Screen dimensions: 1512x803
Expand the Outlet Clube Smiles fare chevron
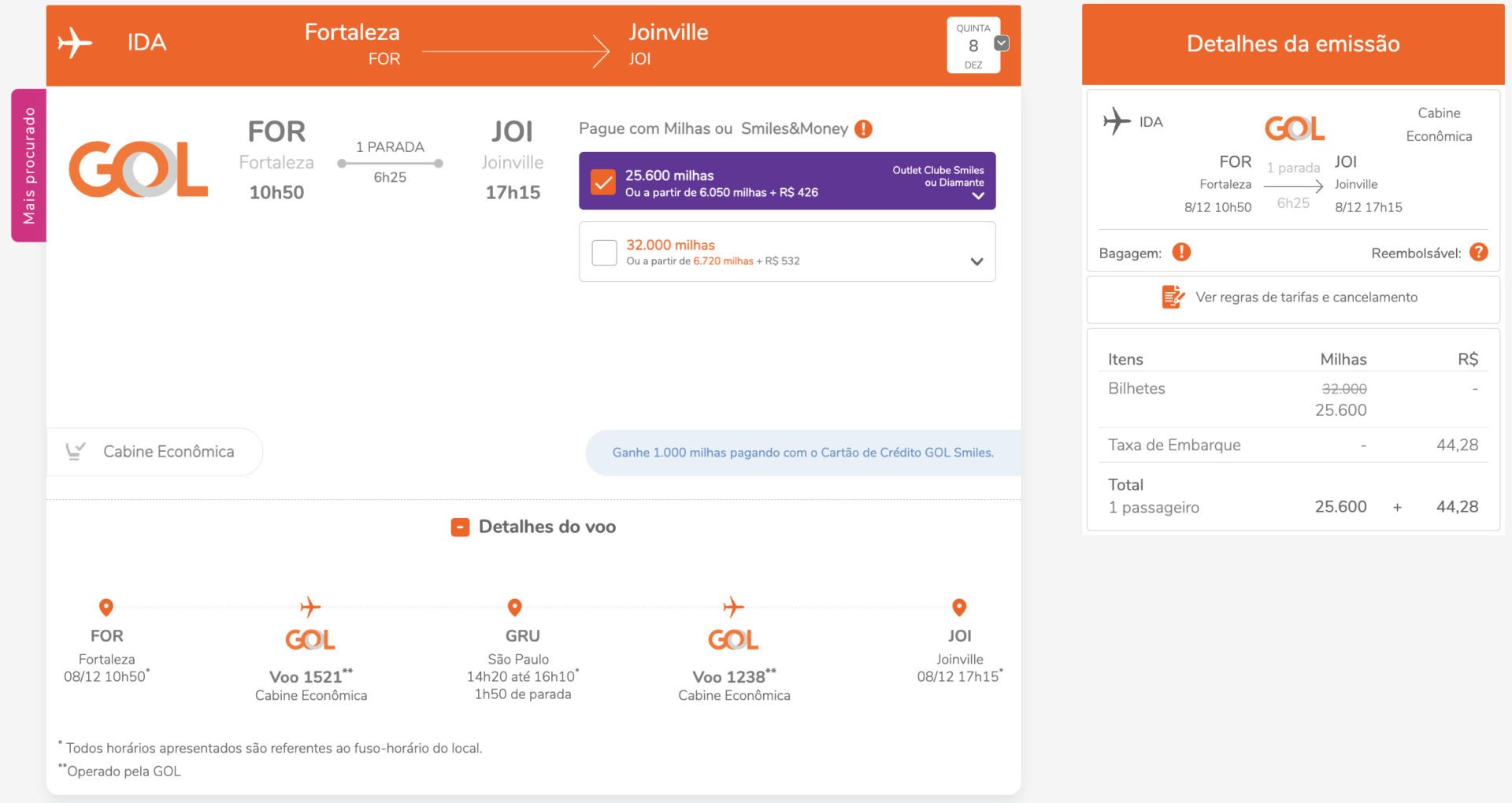point(978,196)
